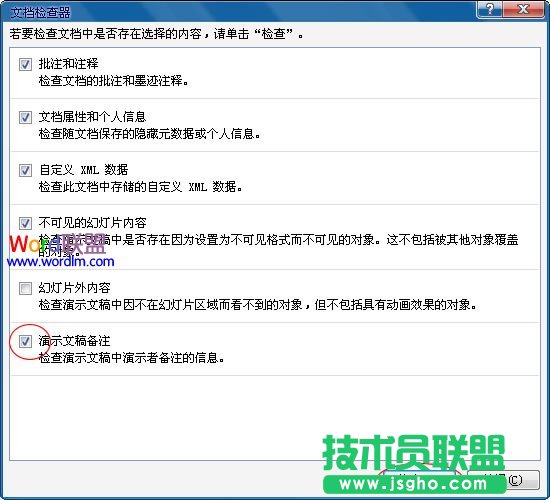The height and width of the screenshot is (500, 550).
Task: Open dialog help with the question mark icon
Action: pos(490,9)
